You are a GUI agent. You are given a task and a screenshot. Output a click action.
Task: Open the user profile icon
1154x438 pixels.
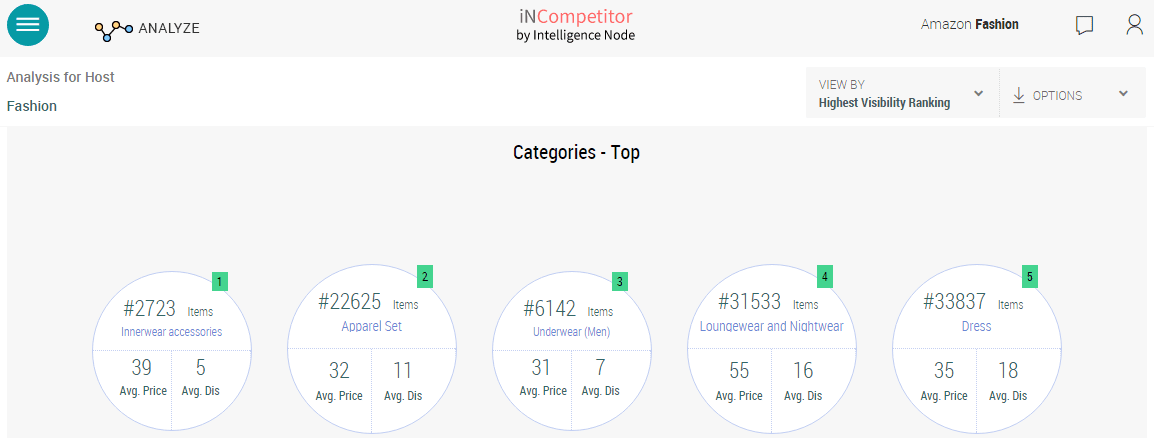point(1134,25)
